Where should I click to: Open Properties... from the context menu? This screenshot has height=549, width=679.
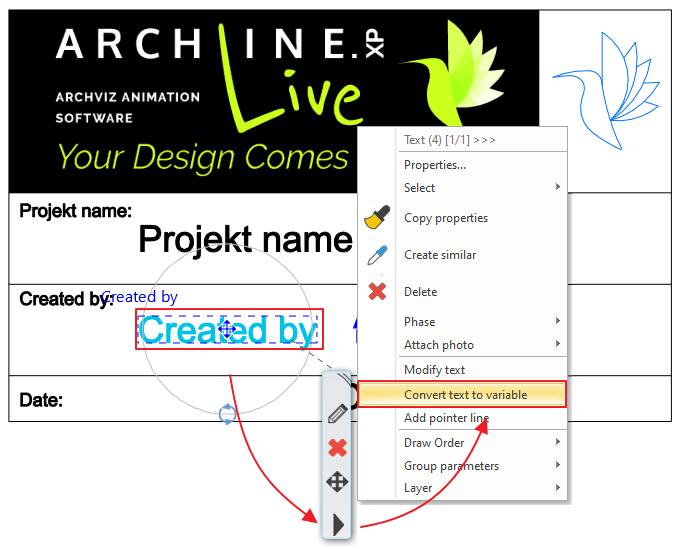click(x=434, y=165)
